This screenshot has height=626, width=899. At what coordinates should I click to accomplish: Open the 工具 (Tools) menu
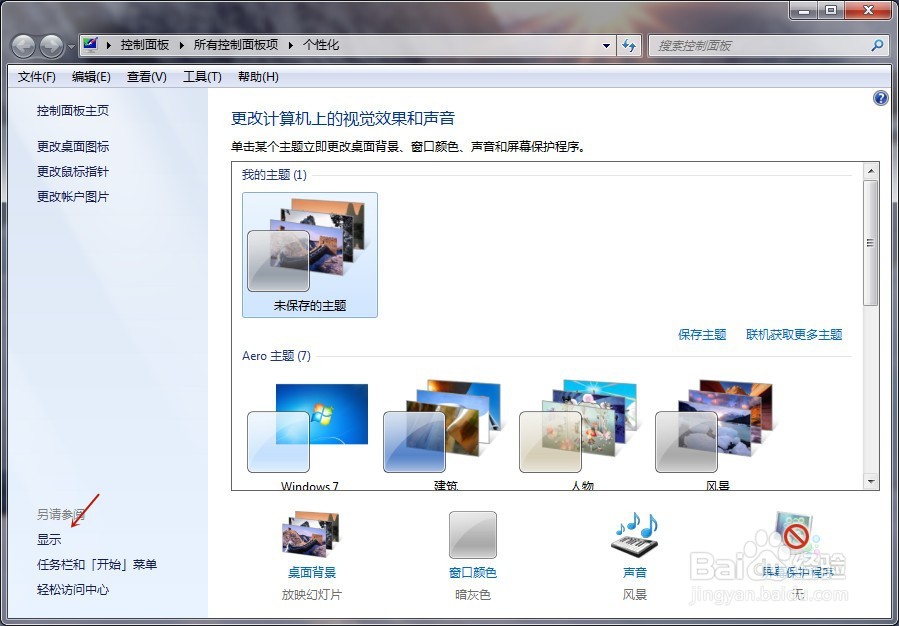coord(201,76)
